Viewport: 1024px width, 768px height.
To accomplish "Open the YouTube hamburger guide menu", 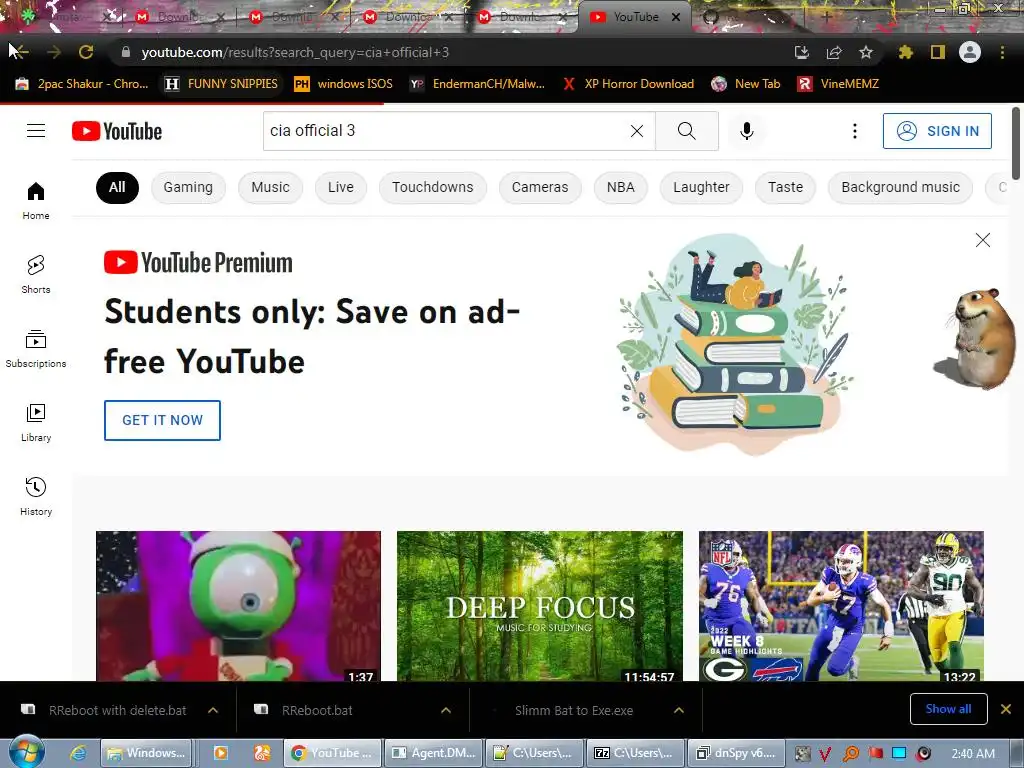I will pyautogui.click(x=36, y=131).
